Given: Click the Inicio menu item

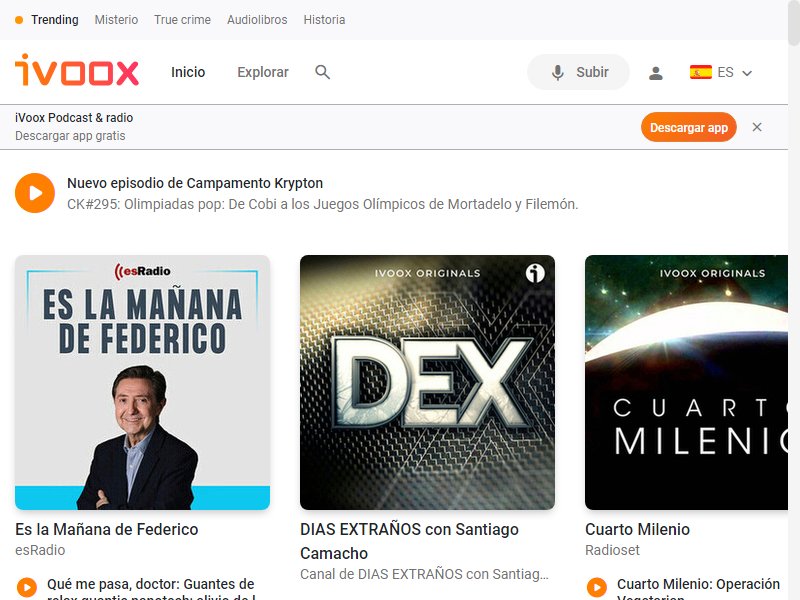Looking at the screenshot, I should click(x=188, y=72).
